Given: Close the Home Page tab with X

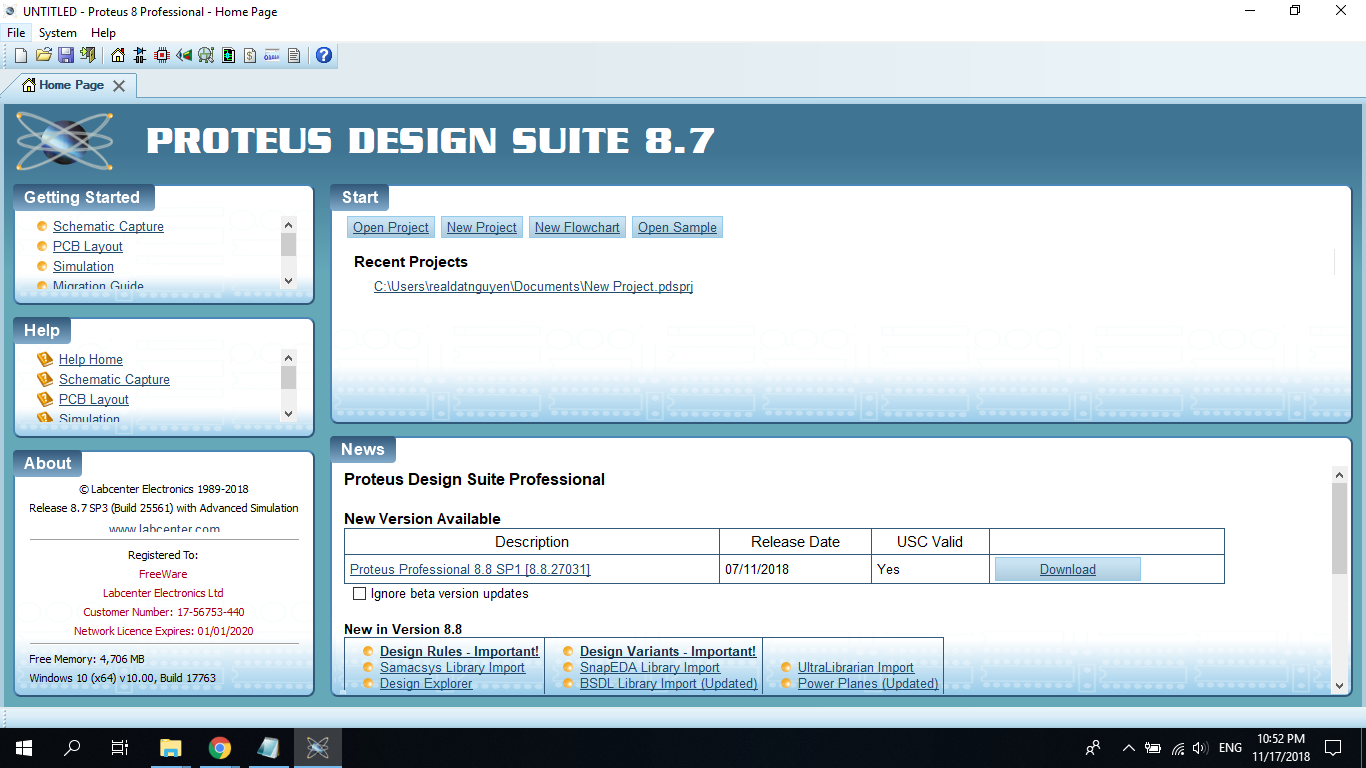Looking at the screenshot, I should pos(119,86).
